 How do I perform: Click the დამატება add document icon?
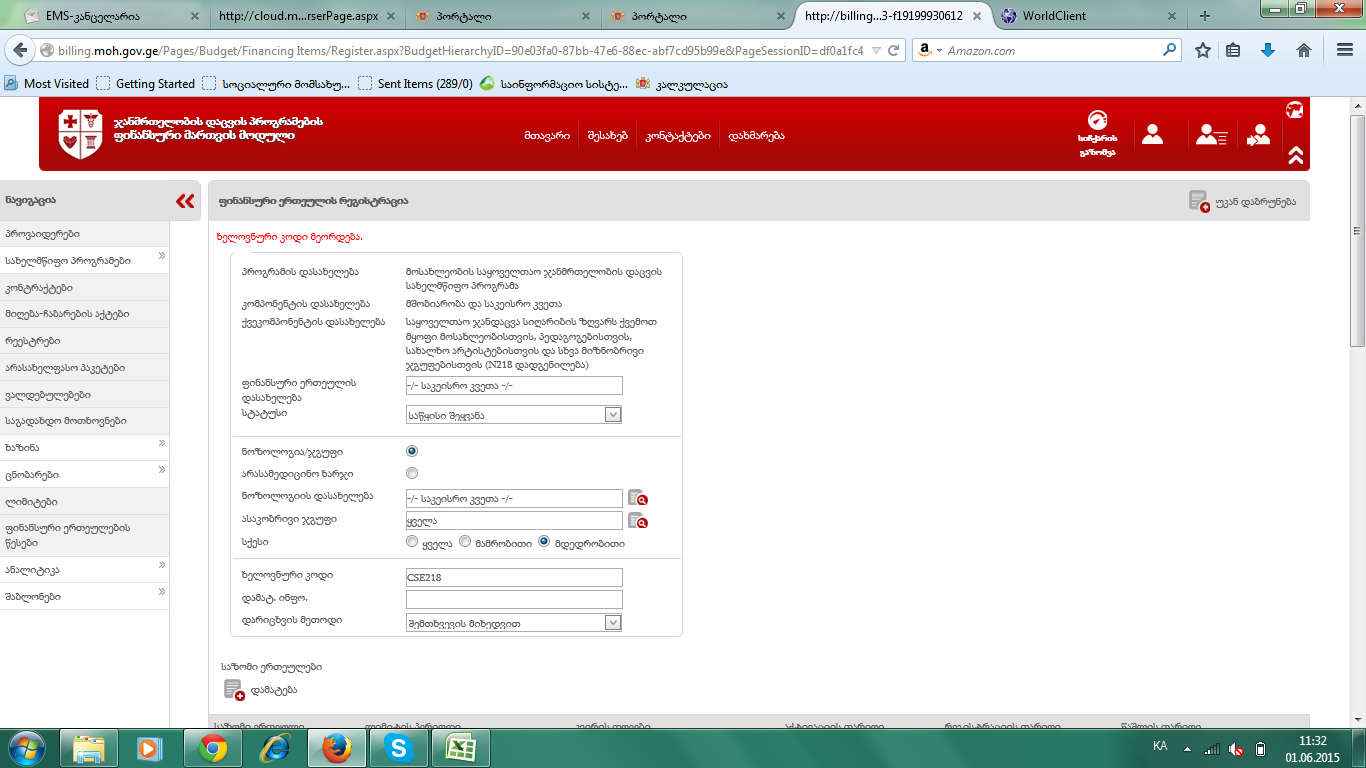234,690
